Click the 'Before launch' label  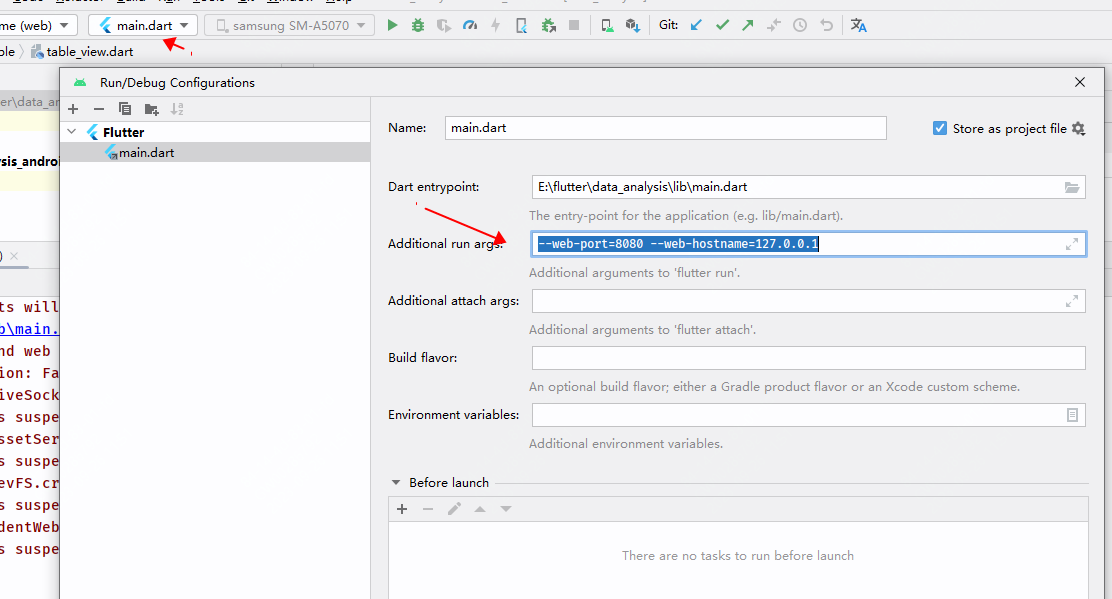(449, 483)
